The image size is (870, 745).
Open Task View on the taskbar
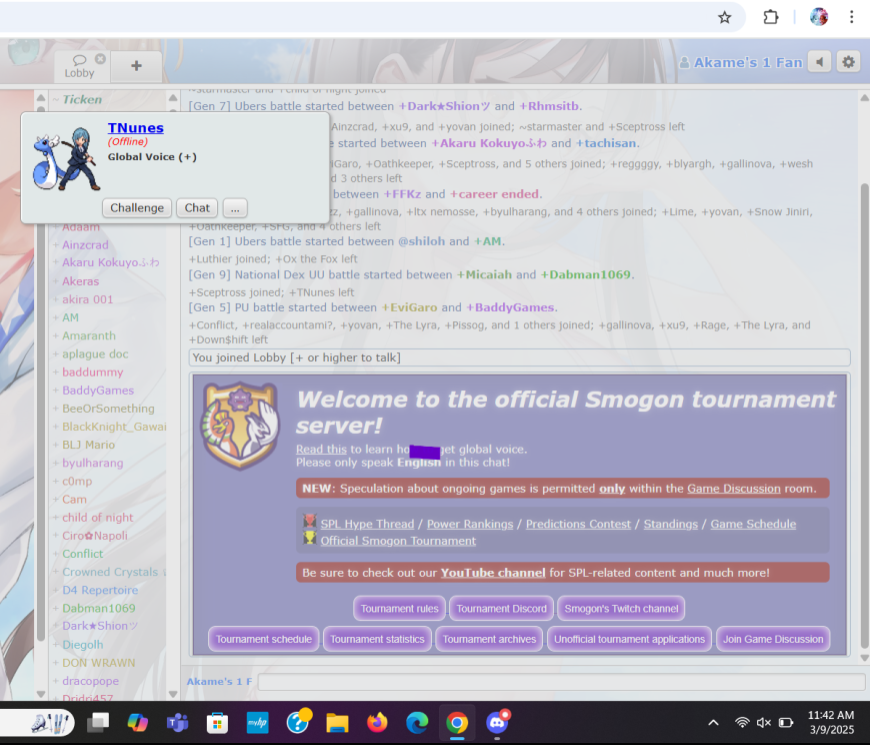[x=98, y=722]
